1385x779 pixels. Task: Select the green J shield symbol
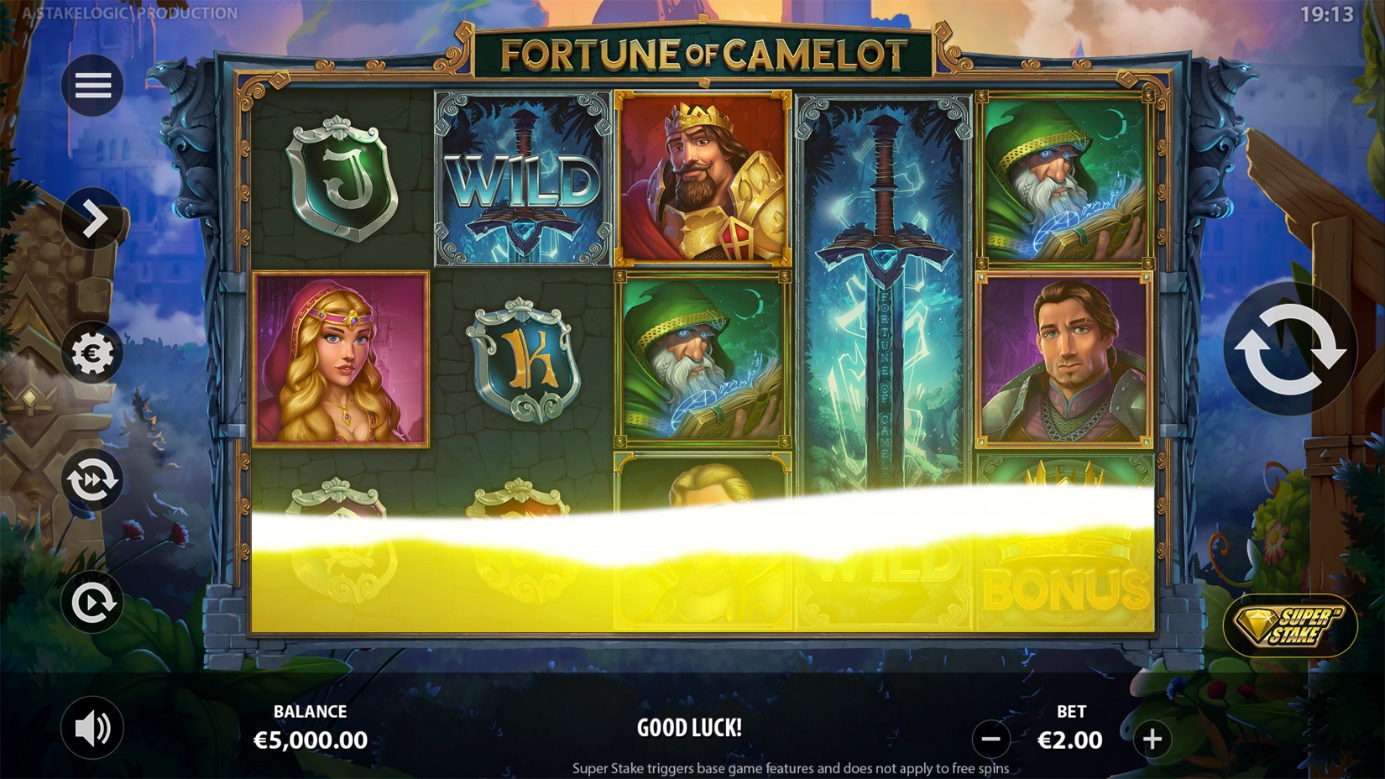pos(342,179)
